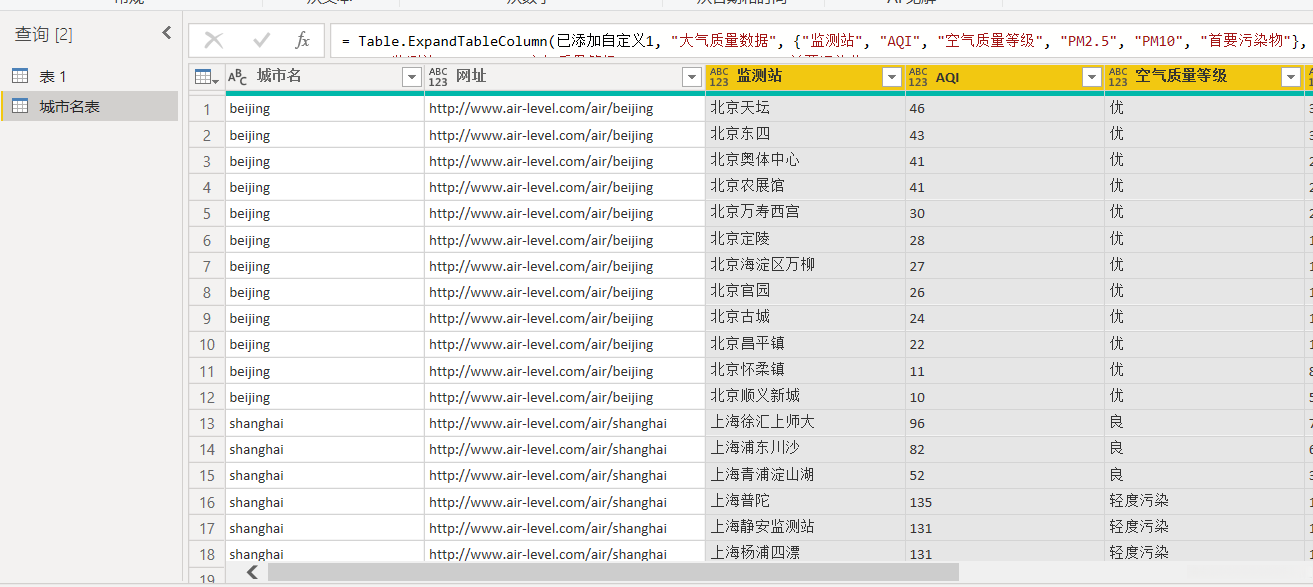Image resolution: width=1313 pixels, height=587 pixels.
Task: Click table icon beside 表 1 query
Action: (20, 76)
